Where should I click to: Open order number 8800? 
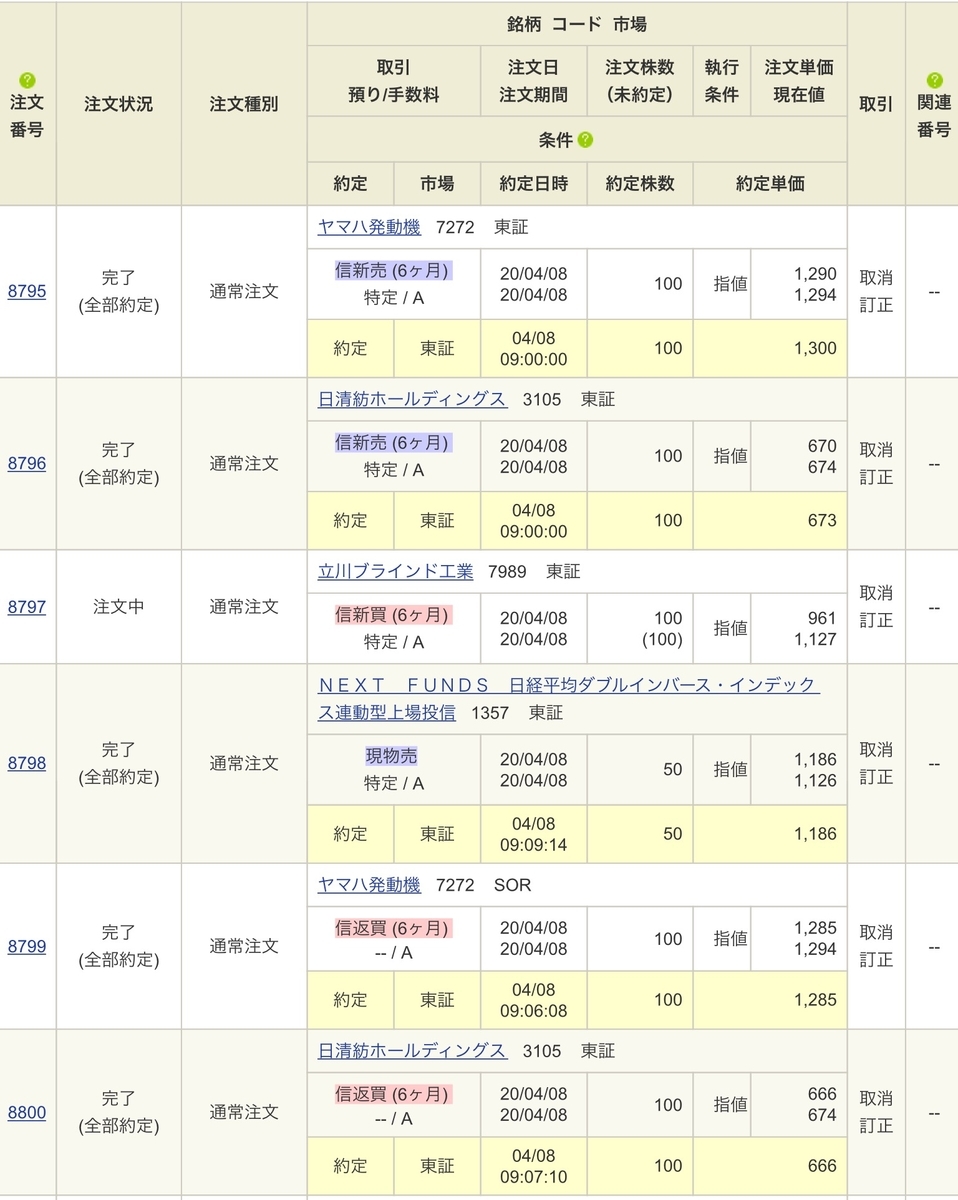27,1112
